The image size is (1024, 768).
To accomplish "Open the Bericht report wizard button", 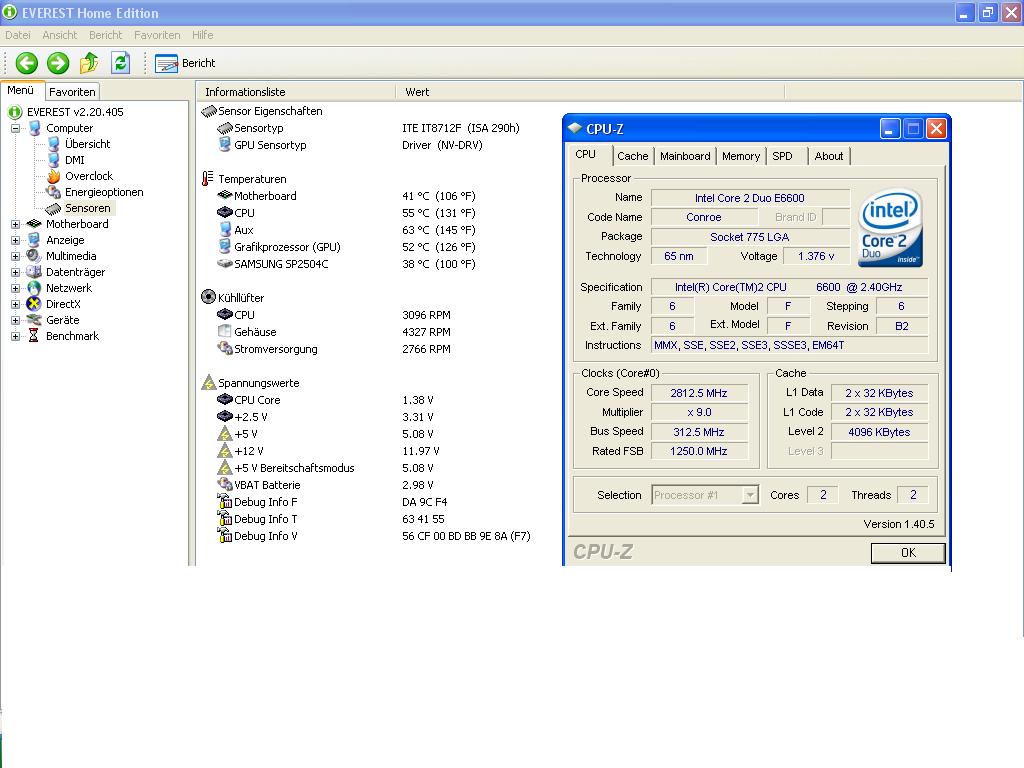I will pyautogui.click(x=185, y=63).
